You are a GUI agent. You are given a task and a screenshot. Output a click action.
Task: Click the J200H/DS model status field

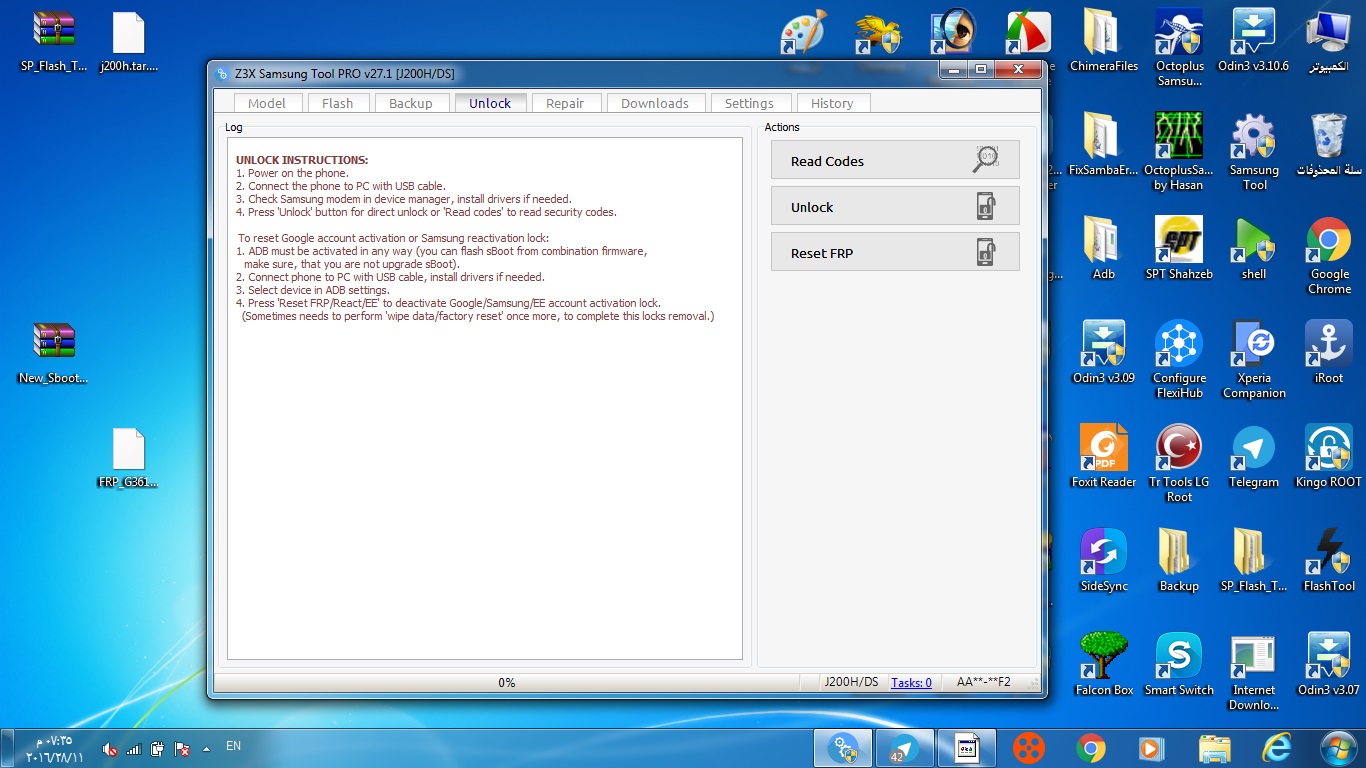(x=851, y=682)
